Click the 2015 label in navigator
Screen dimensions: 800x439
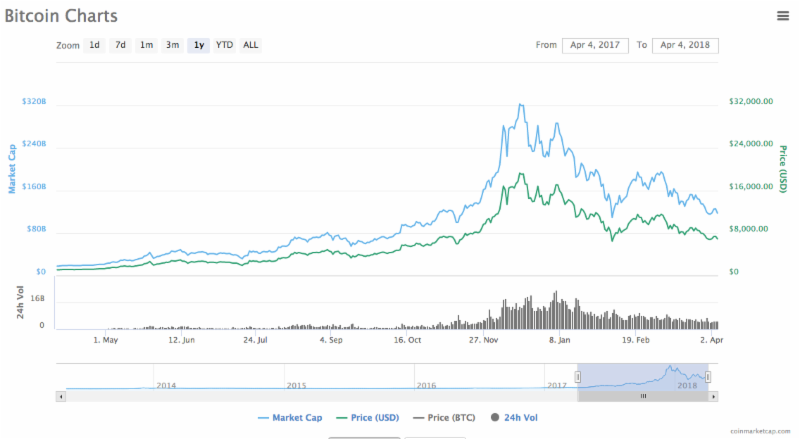pyautogui.click(x=296, y=385)
